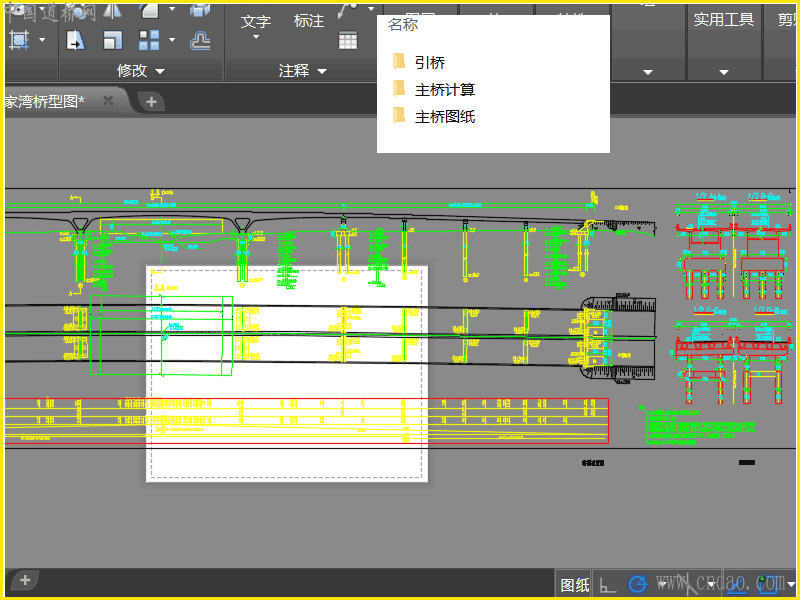Select the Scale tool icon
Image resolution: width=800 pixels, height=600 pixels.
pos(112,40)
